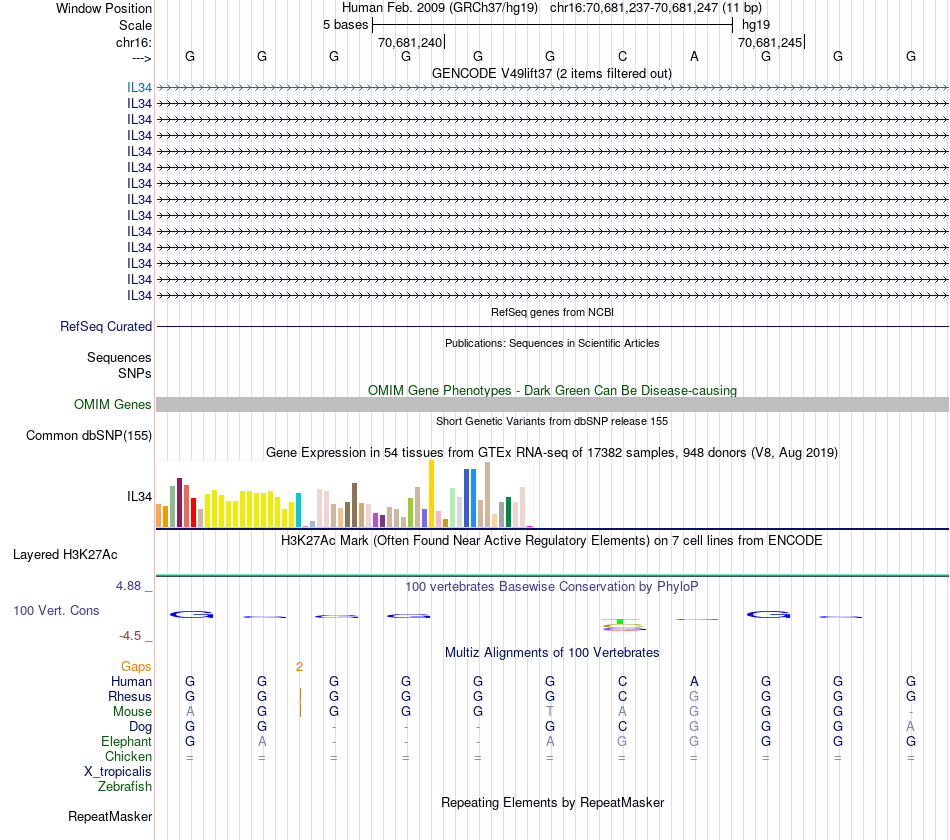Click the dark green bar in GTEx chart
The height and width of the screenshot is (840, 950).
[508, 512]
